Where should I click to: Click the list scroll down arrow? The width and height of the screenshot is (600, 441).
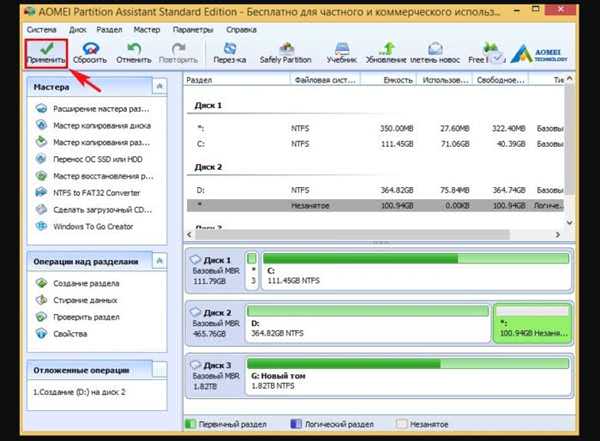569,222
